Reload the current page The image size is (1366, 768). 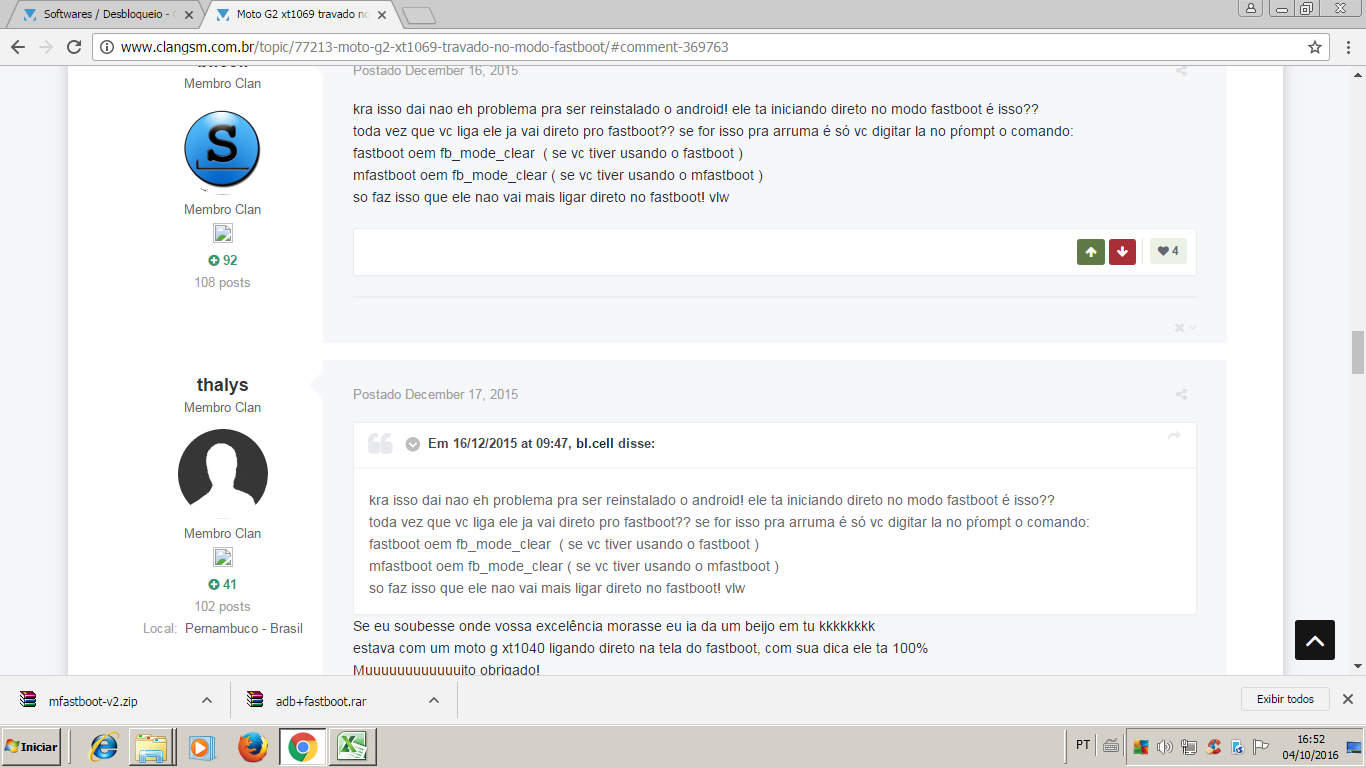coord(73,47)
